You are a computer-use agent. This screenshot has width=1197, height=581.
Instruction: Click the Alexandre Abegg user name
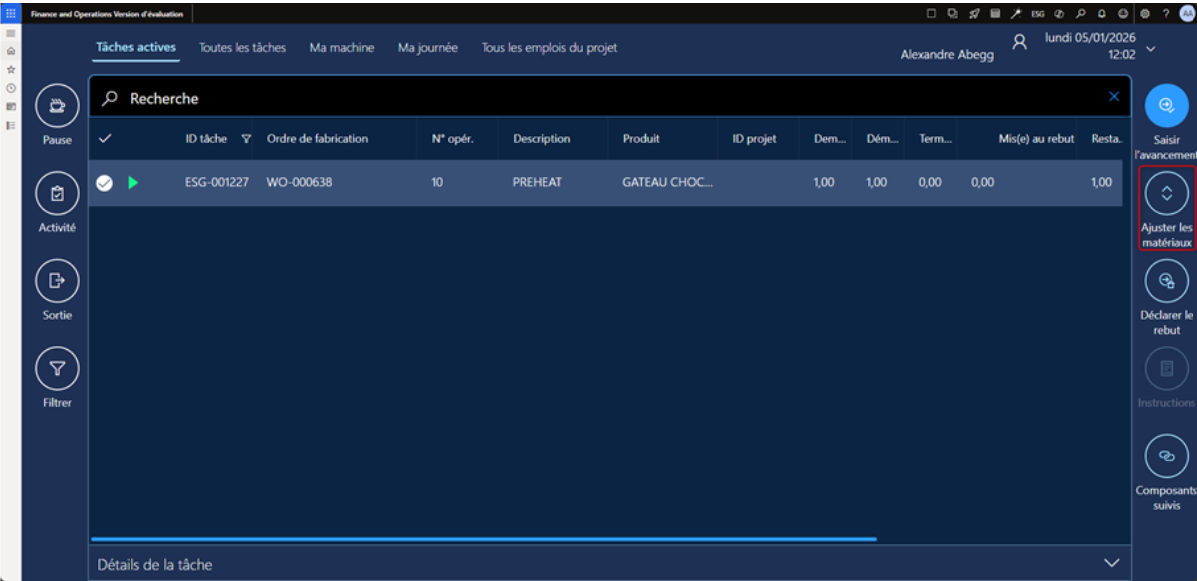coord(947,55)
